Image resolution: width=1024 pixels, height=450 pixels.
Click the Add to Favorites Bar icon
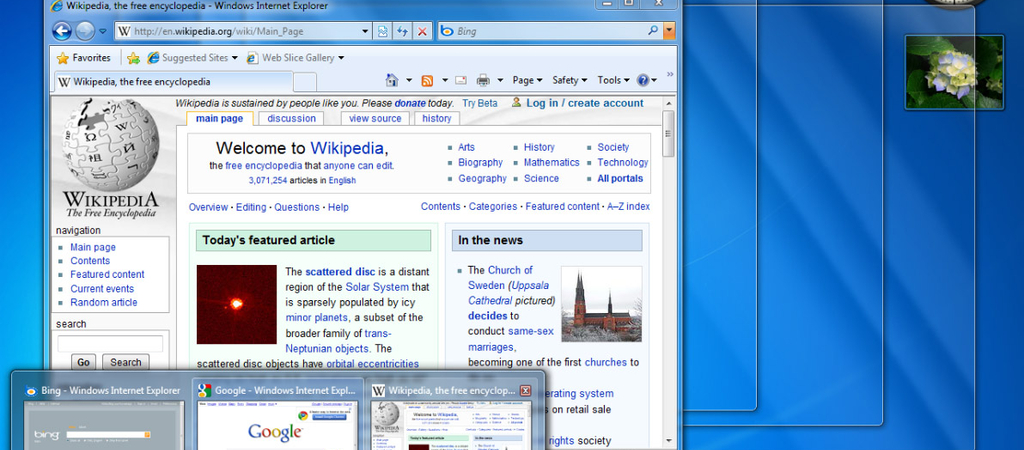[133, 58]
